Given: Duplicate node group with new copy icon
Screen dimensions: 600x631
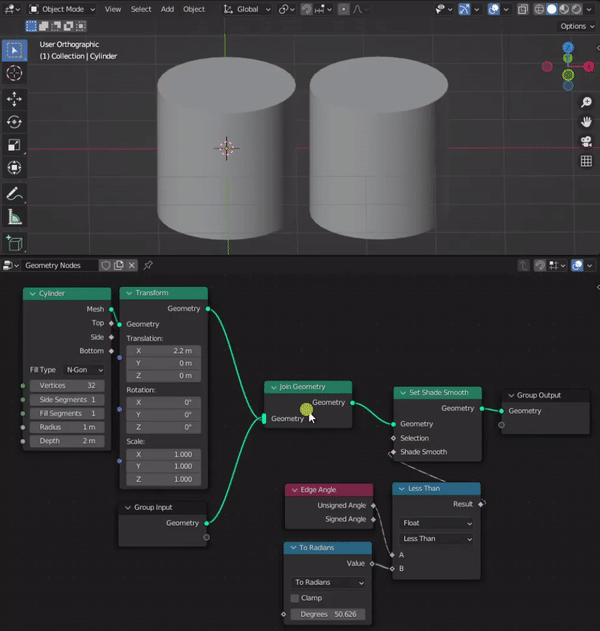Looking at the screenshot, I should click(x=119, y=265).
